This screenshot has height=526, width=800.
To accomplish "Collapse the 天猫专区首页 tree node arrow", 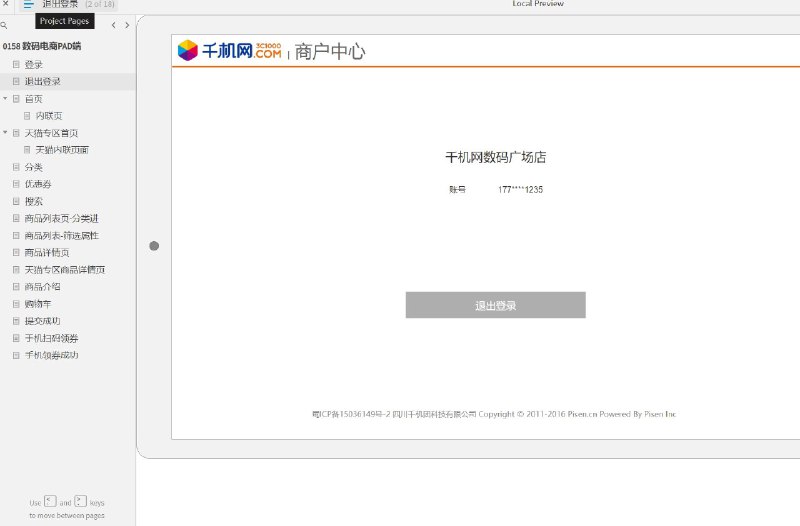I will [5, 133].
